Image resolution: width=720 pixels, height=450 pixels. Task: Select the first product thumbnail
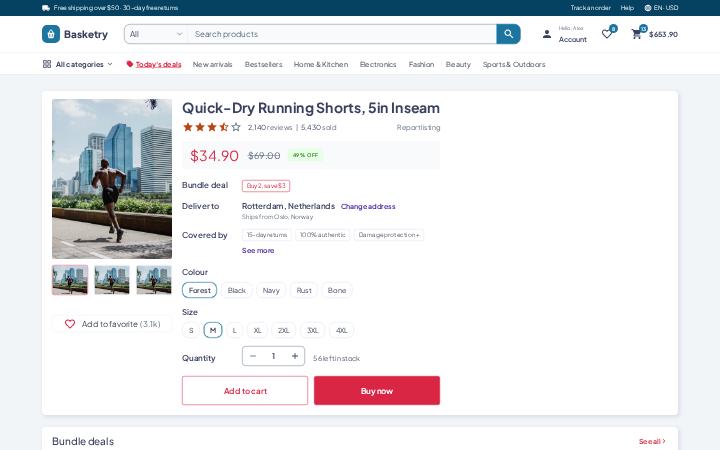click(x=70, y=280)
